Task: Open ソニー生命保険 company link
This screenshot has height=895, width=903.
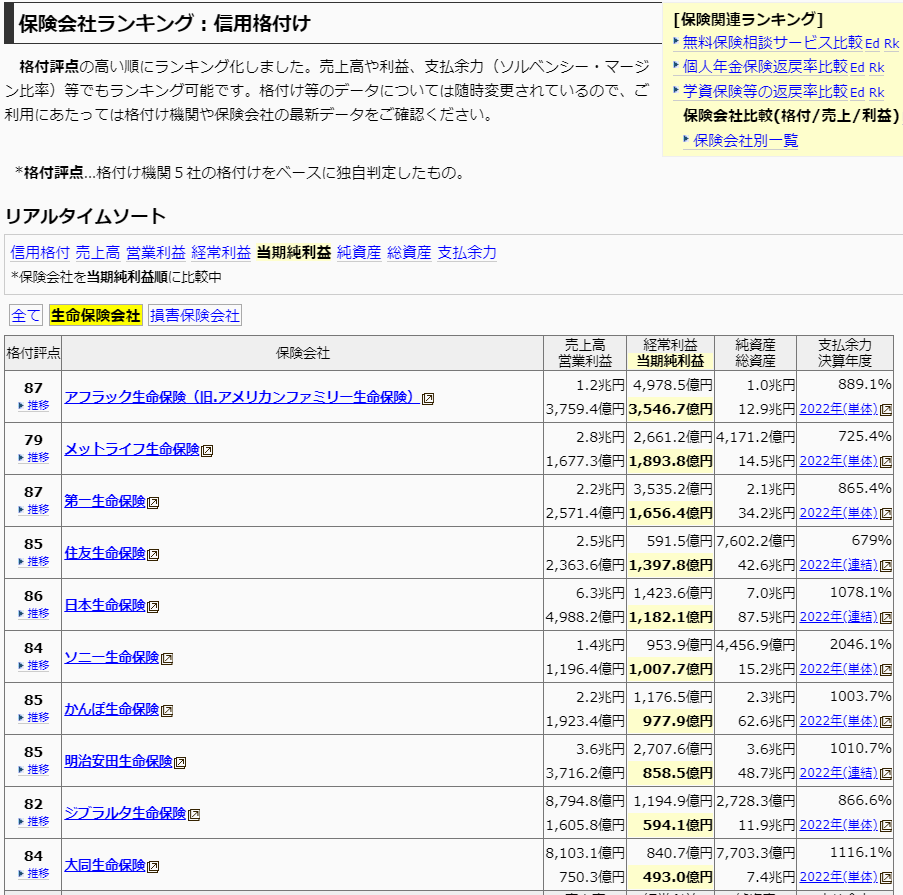Action: 111,657
